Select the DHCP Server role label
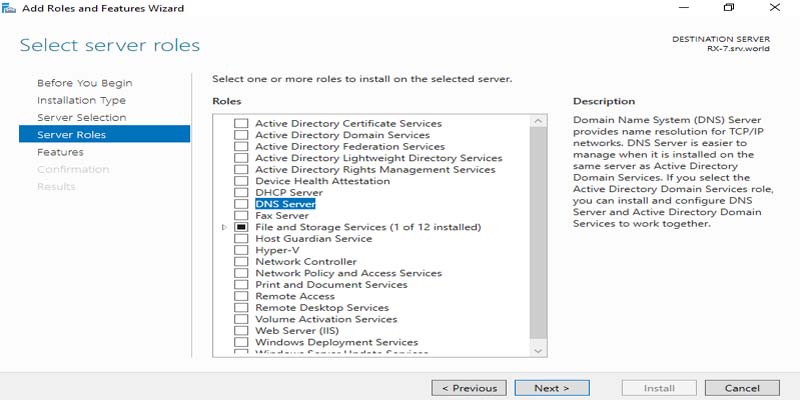The image size is (800, 400). (289, 193)
